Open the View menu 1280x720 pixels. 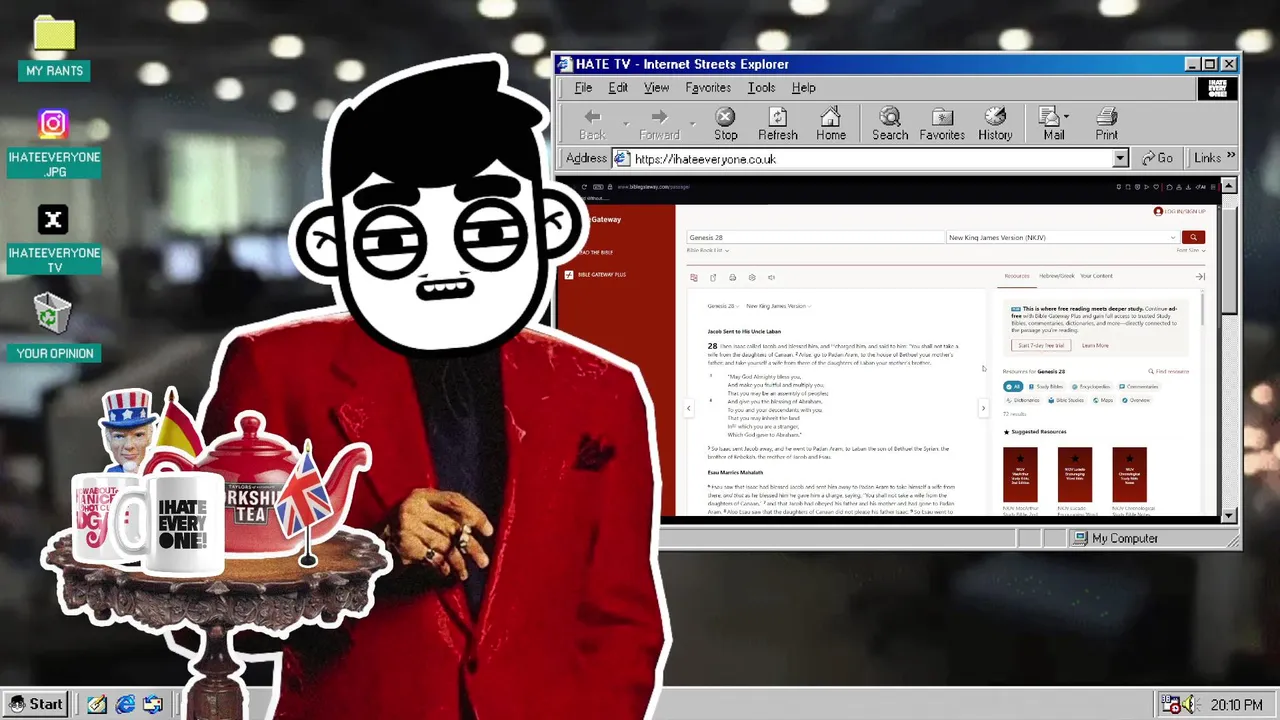click(x=656, y=88)
